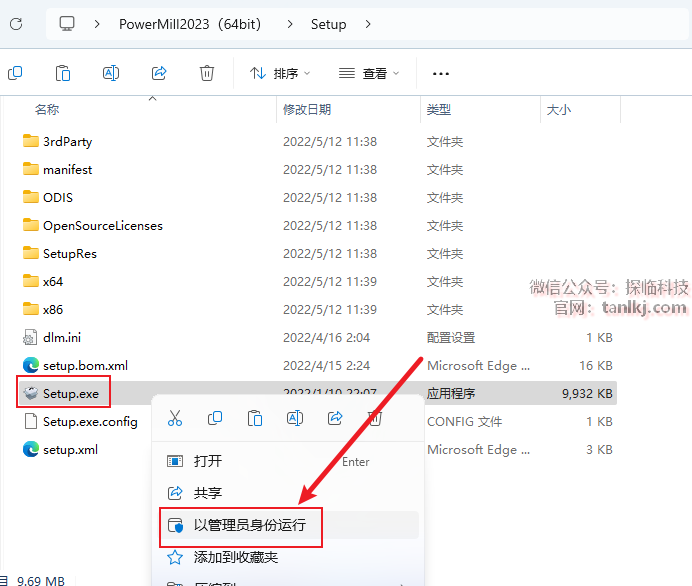Select the 3rdParty folder
The height and width of the screenshot is (586, 692).
point(68,142)
